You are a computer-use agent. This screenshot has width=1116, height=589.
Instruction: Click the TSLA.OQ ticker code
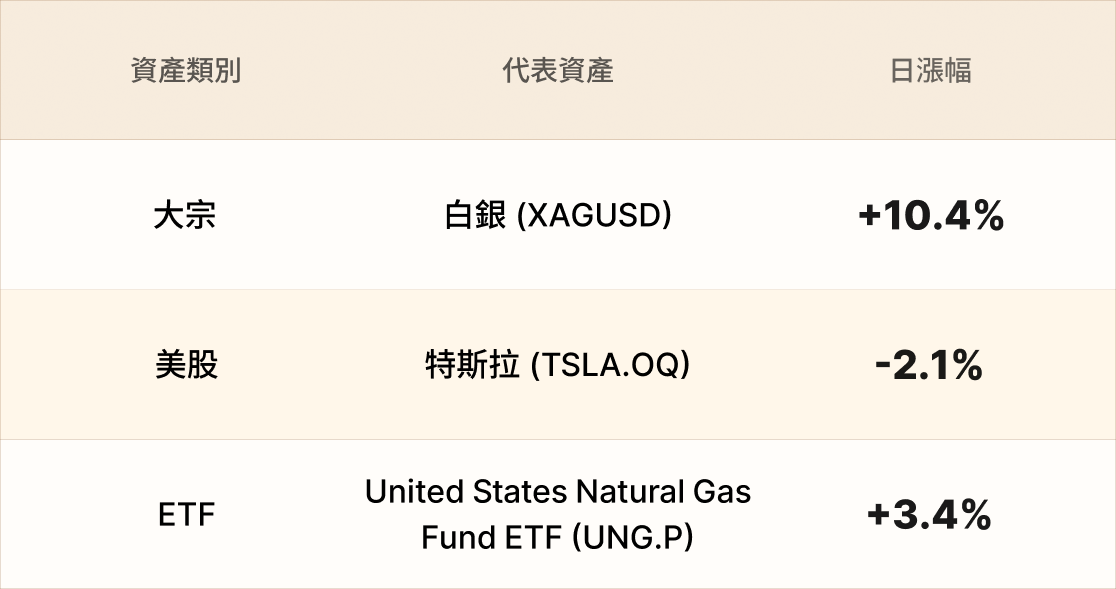click(x=610, y=366)
